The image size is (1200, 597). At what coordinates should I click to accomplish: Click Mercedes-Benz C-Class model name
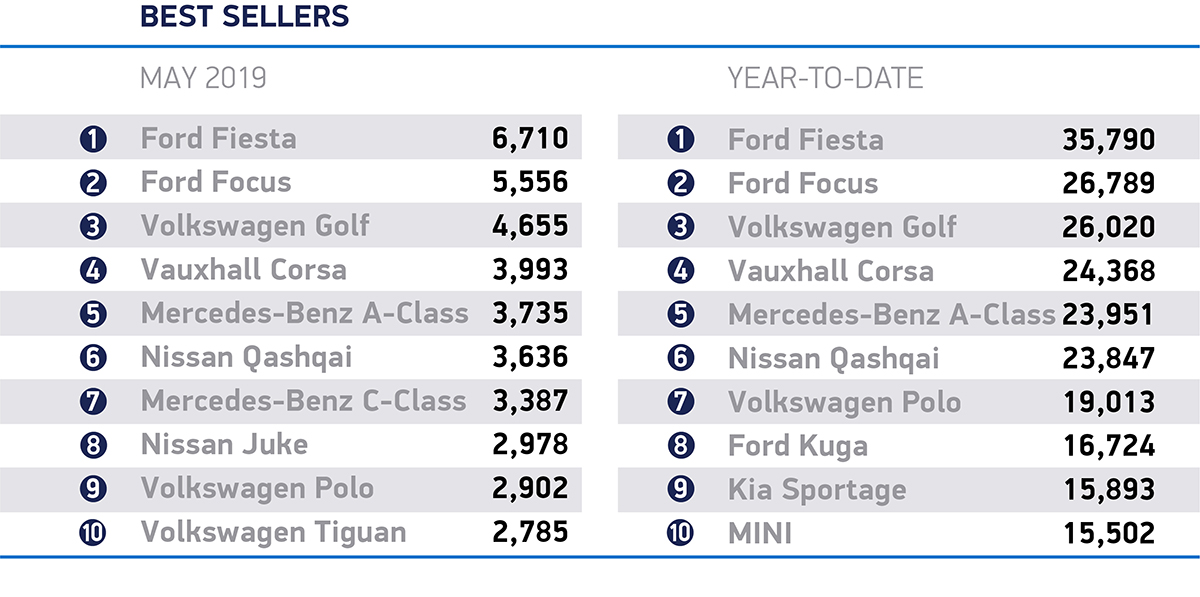coord(303,401)
